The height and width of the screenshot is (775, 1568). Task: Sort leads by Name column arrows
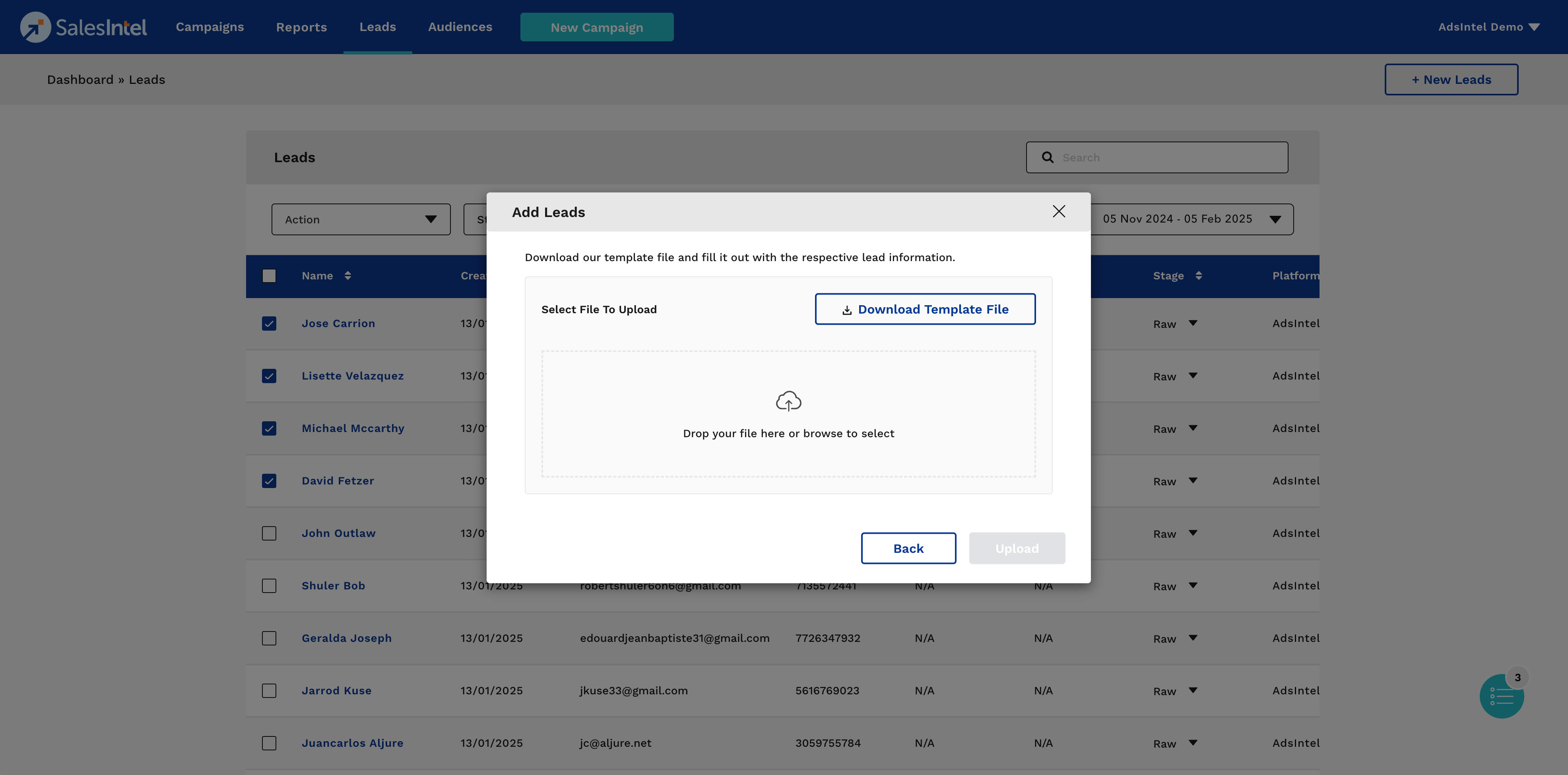(347, 275)
